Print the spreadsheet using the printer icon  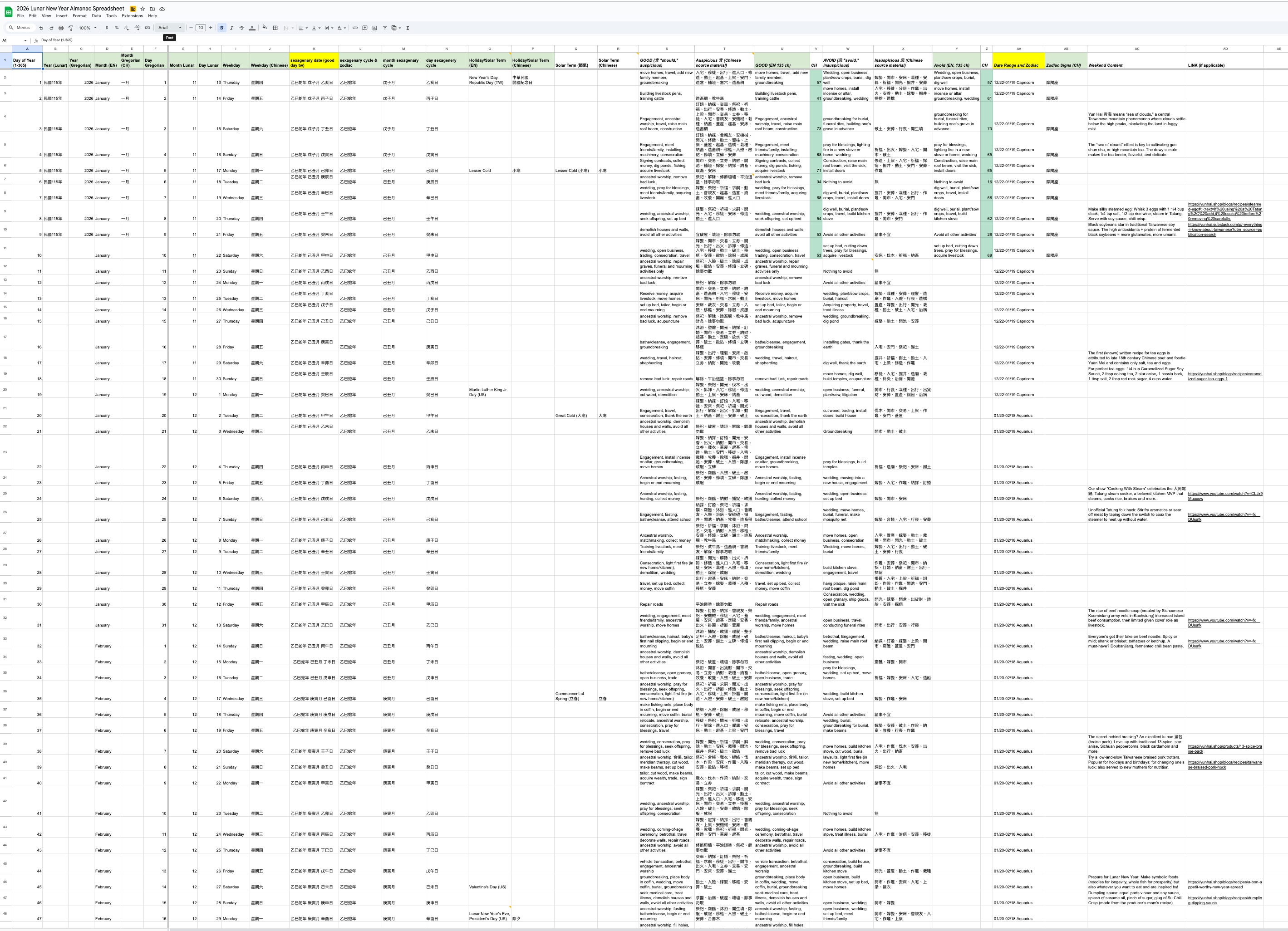(x=61, y=28)
